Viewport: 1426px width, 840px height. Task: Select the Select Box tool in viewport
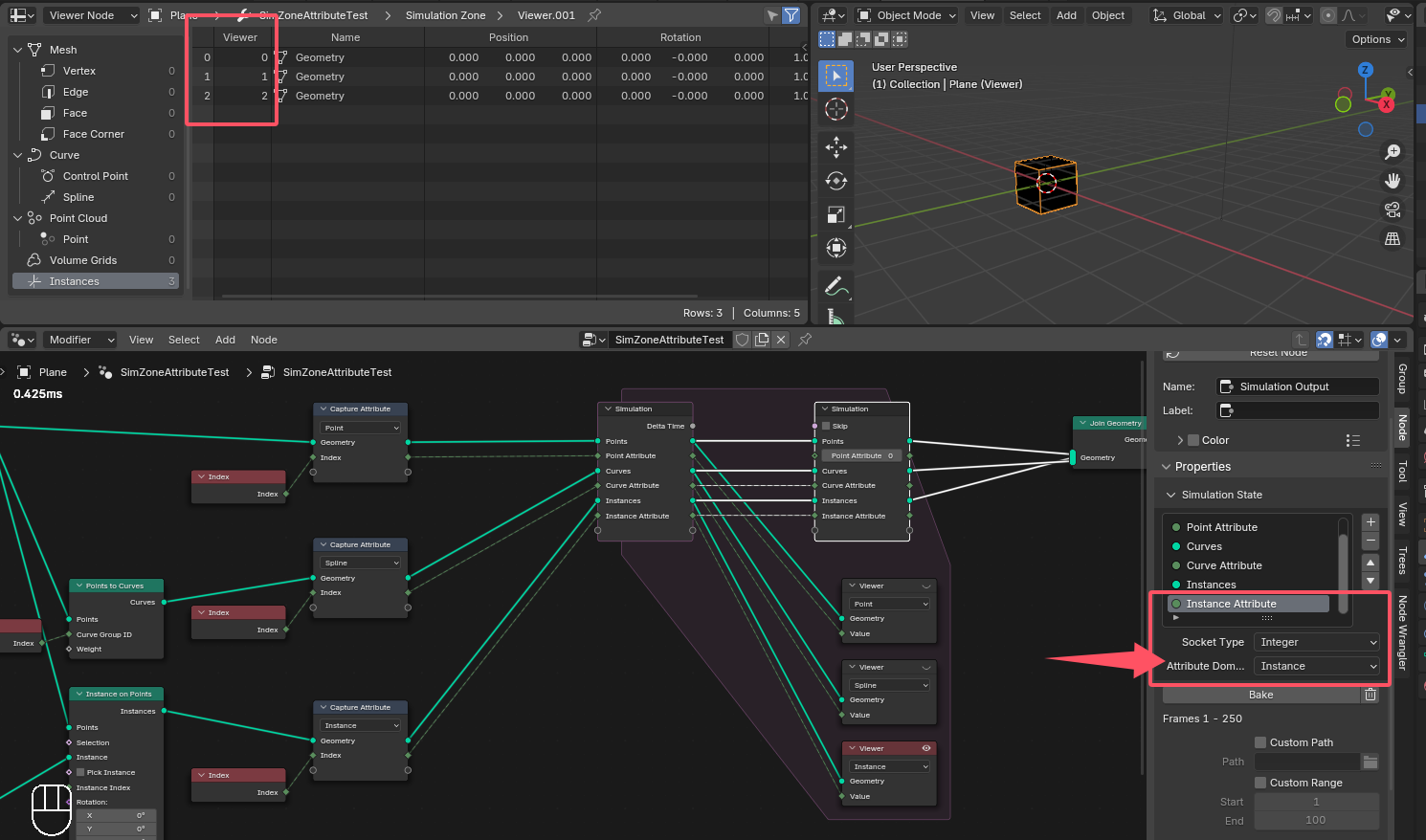(x=836, y=76)
